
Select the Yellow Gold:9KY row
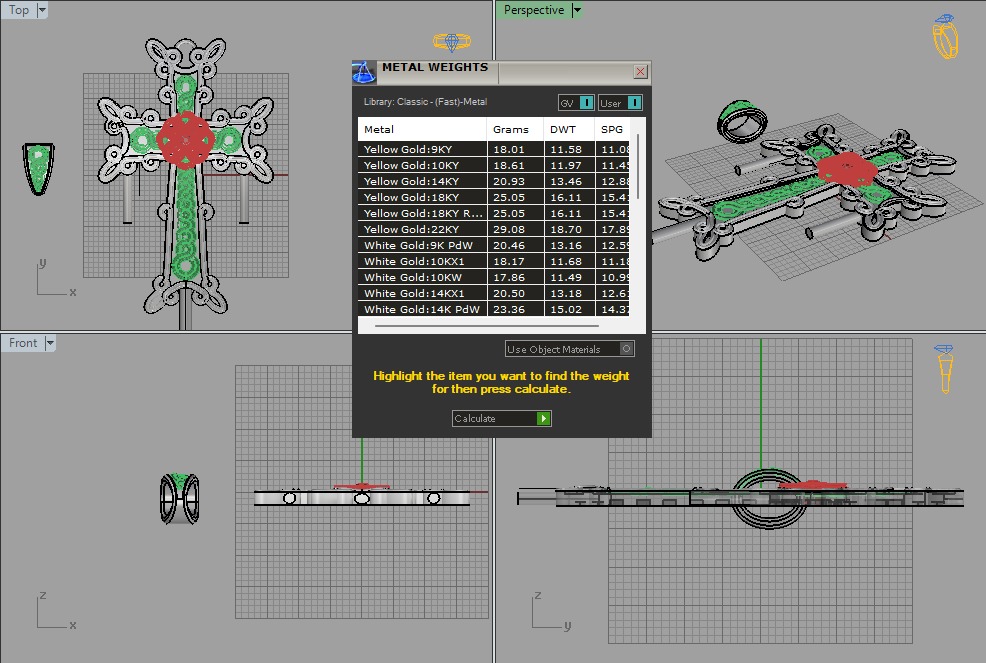(x=494, y=149)
